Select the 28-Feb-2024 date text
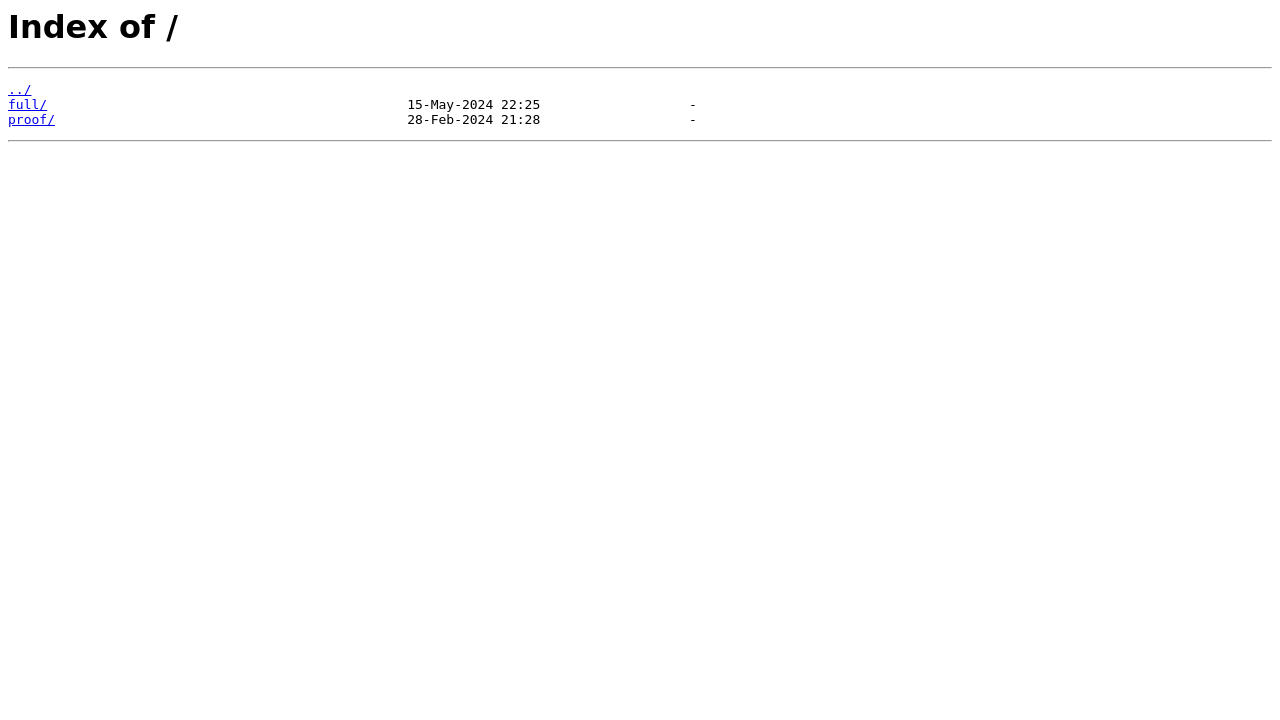Screen dimensions: 1280x720 click(450, 120)
